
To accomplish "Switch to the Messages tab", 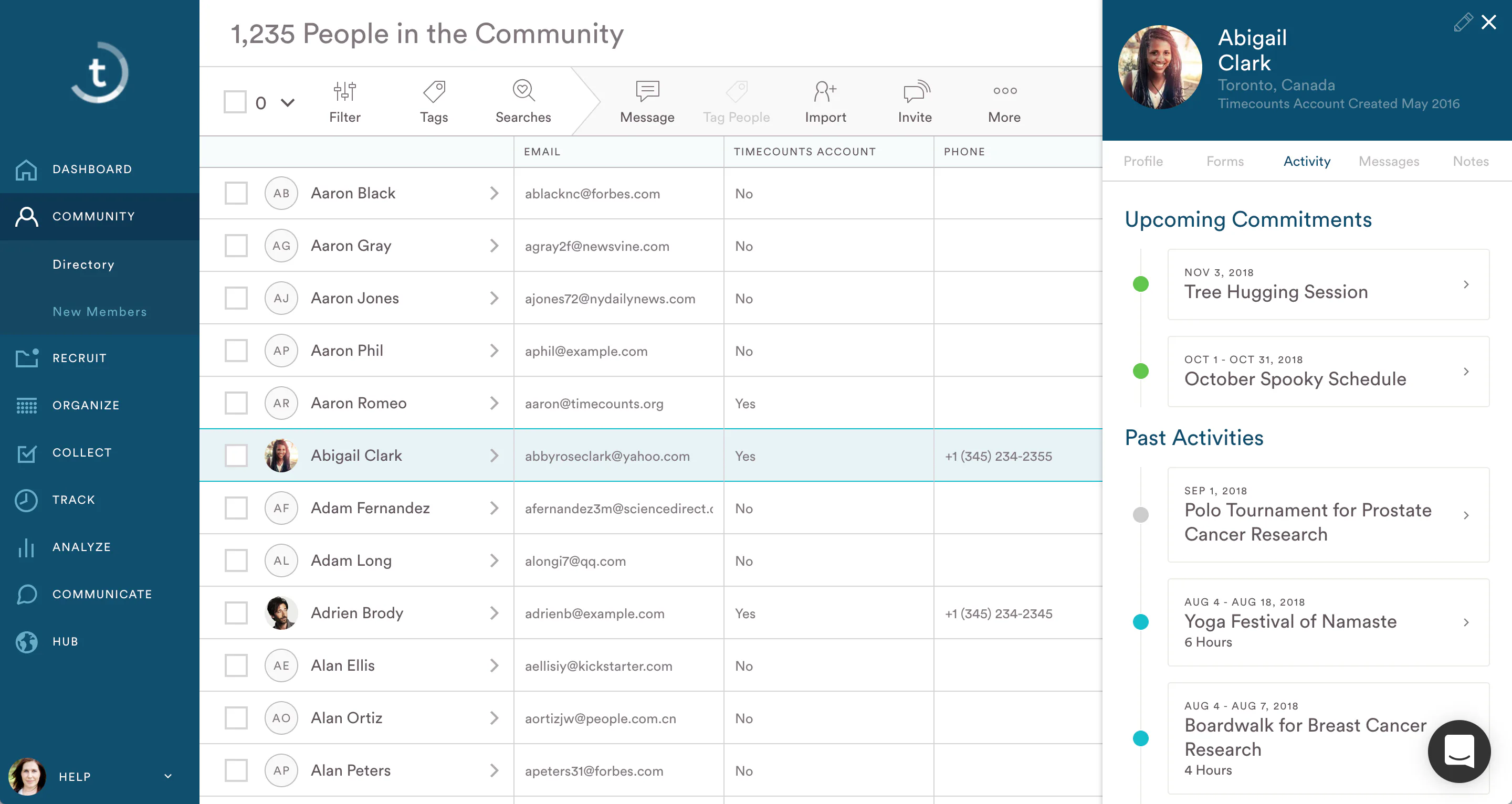I will [x=1388, y=161].
